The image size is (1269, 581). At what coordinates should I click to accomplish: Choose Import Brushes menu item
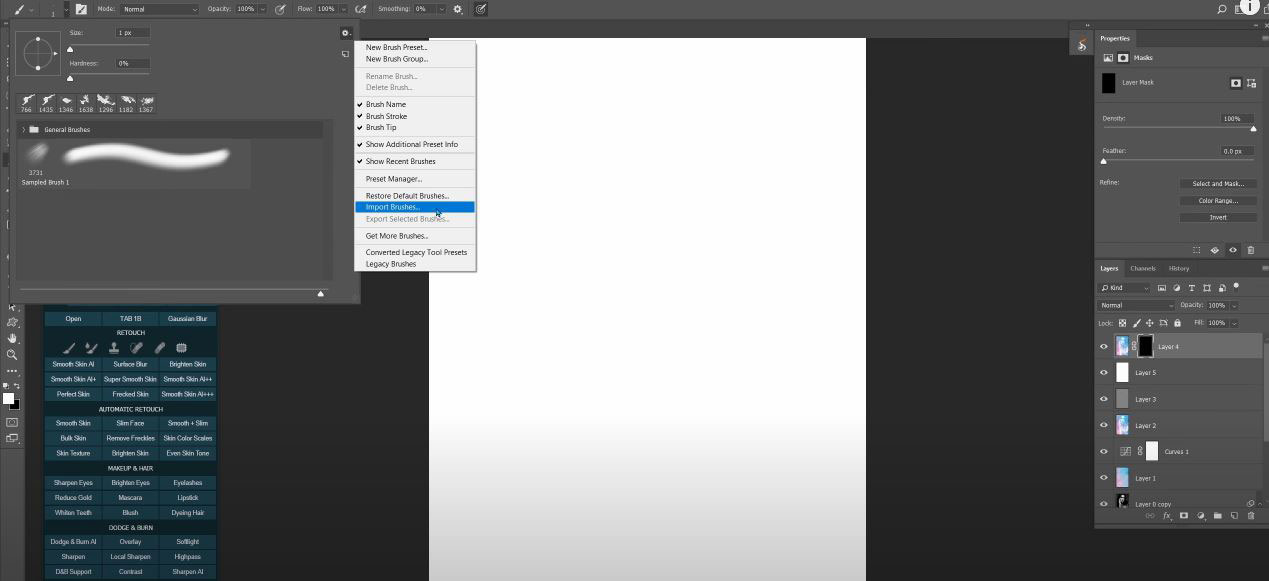click(415, 207)
